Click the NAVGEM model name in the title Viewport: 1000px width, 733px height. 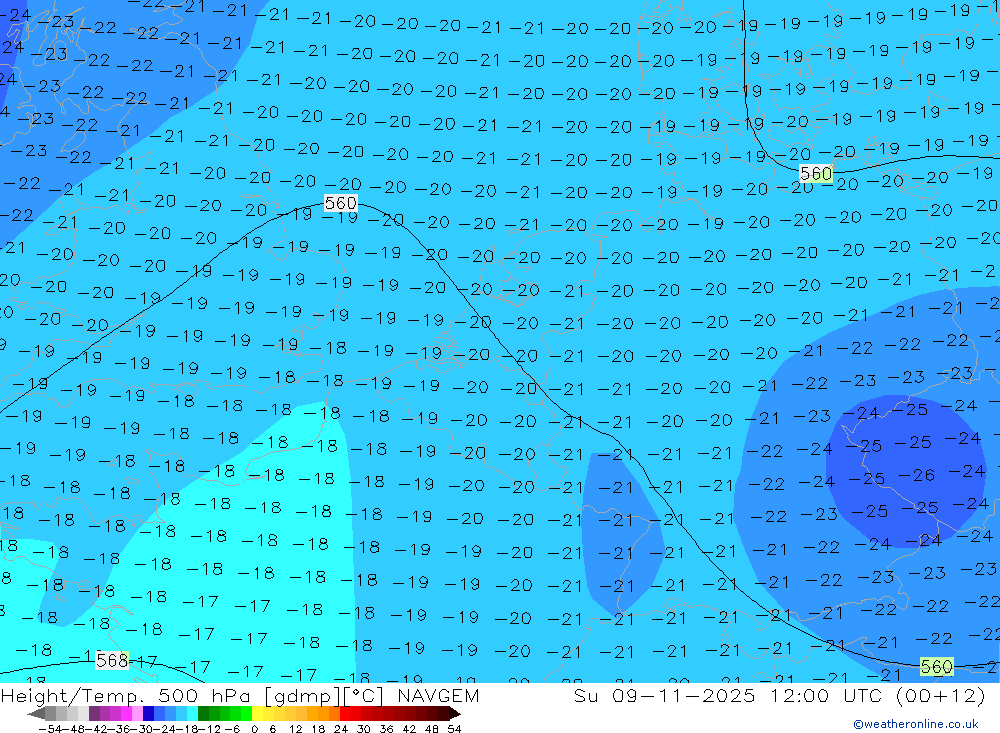[x=438, y=695]
